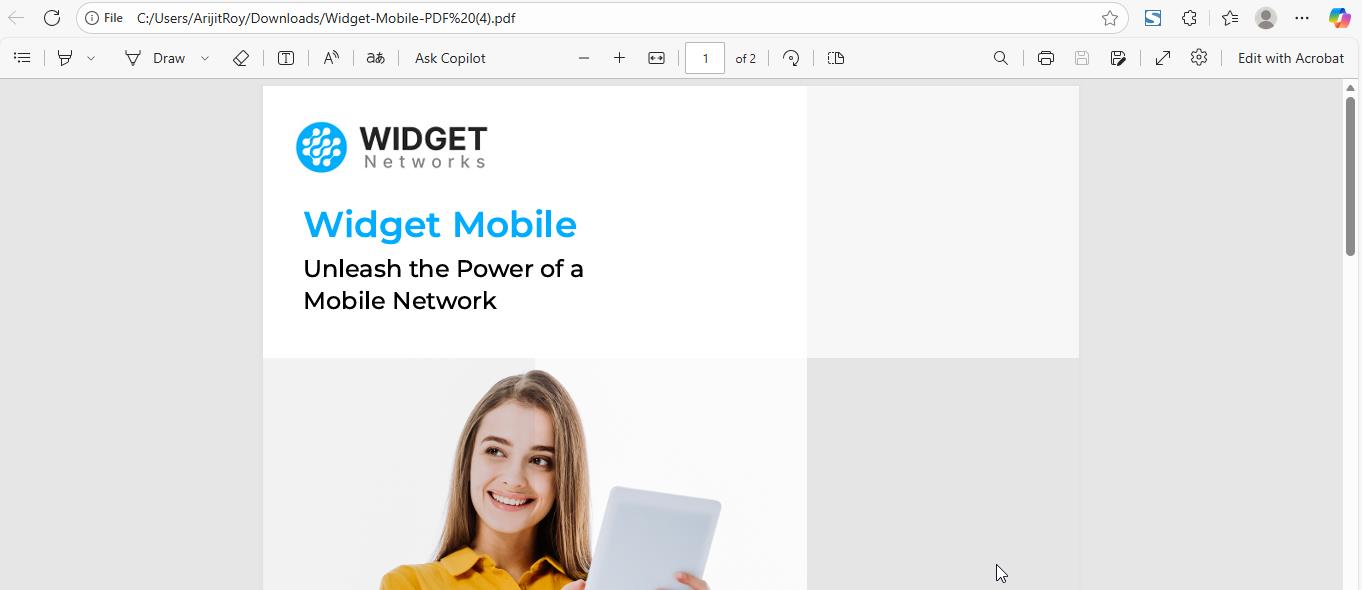Click the Widget Mobile heading text
Screen dimensions: 1362x590
coord(440,224)
